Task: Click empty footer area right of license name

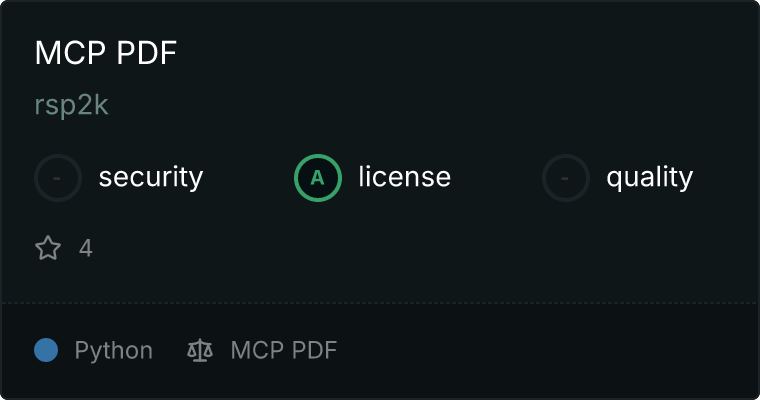Action: tap(543, 350)
